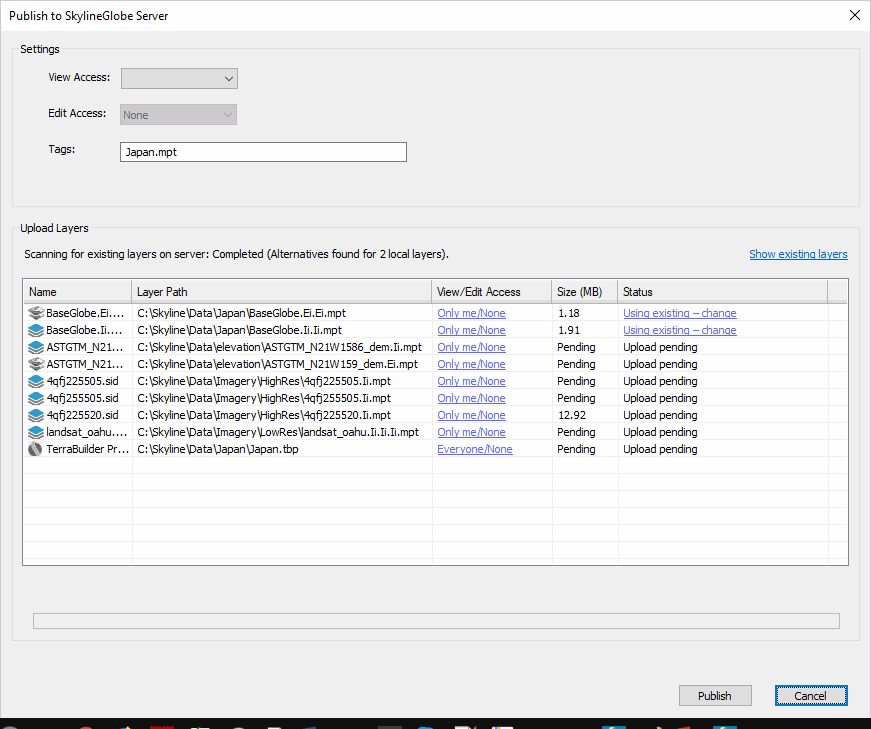Click the TerraBuilder project globe icon
The height and width of the screenshot is (729, 871).
point(36,449)
